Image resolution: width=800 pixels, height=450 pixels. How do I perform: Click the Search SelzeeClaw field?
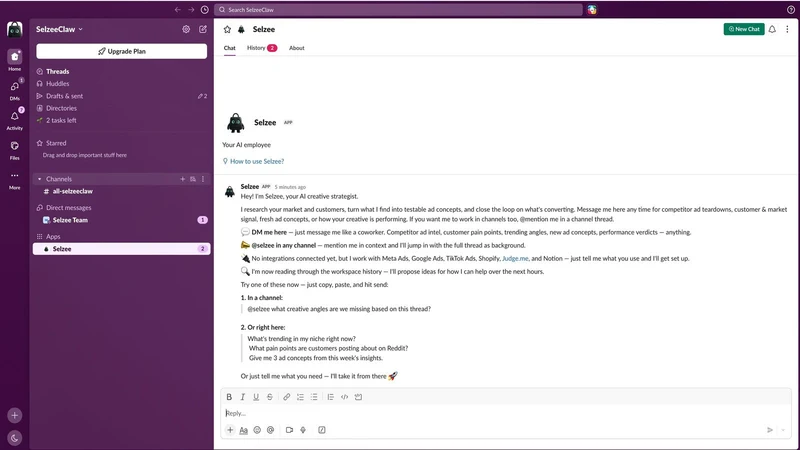tap(398, 10)
